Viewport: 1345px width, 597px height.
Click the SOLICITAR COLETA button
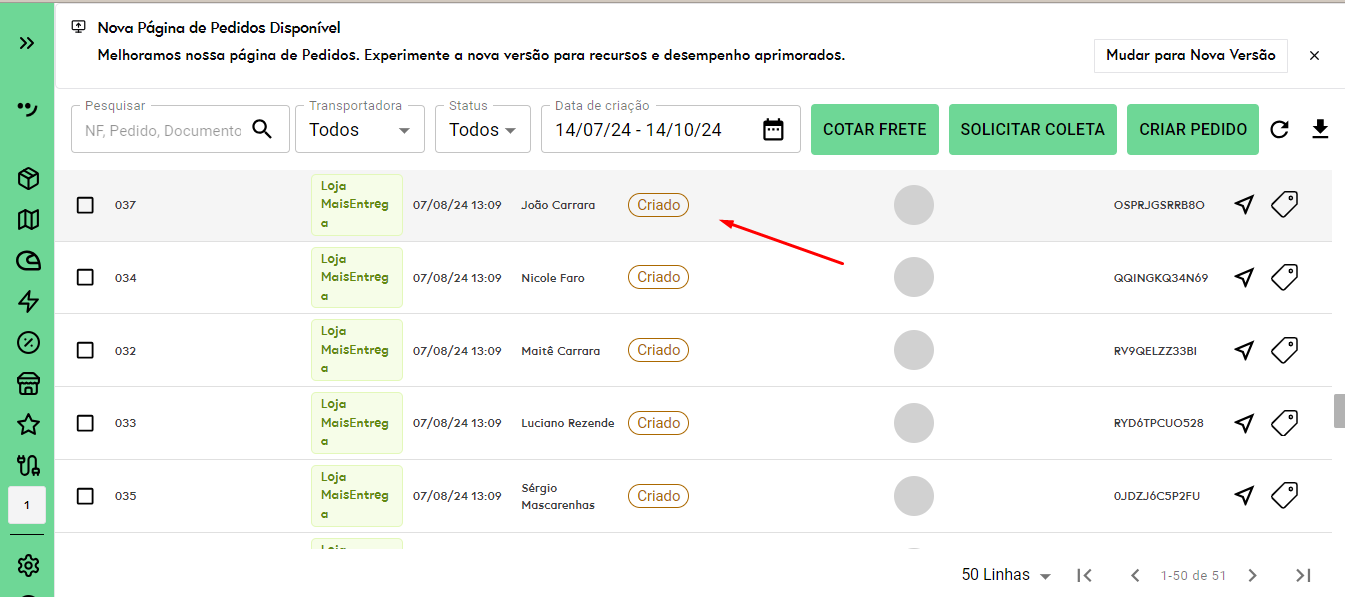(1033, 129)
